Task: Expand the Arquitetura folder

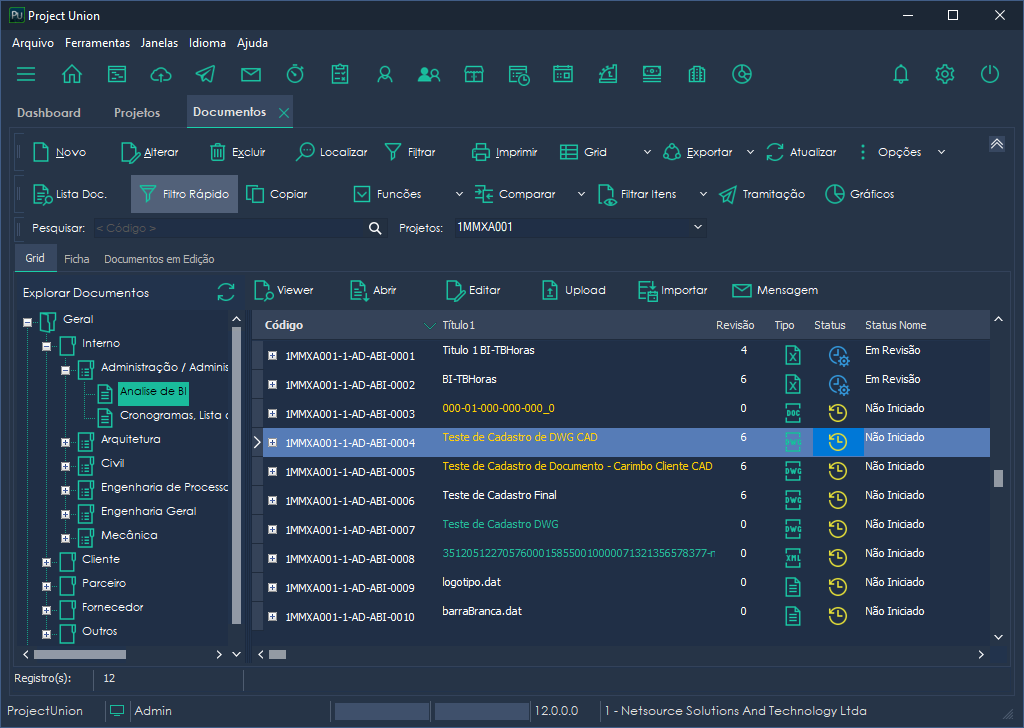Action: click(x=65, y=440)
